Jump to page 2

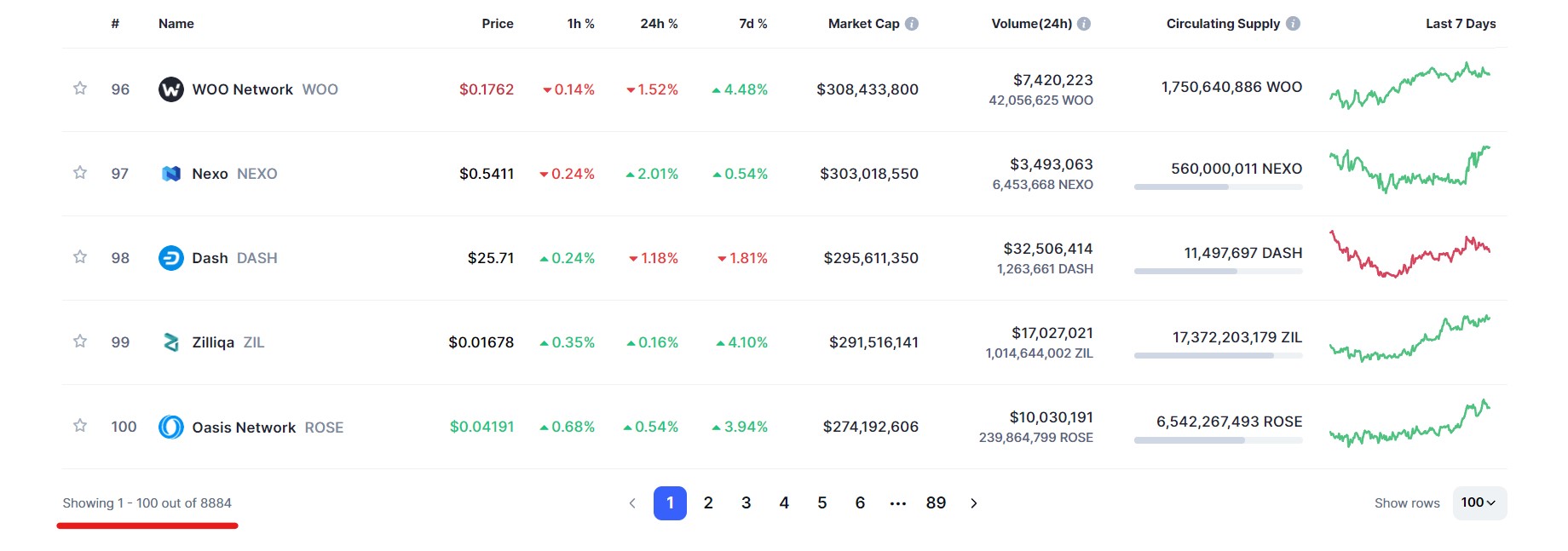pos(708,503)
